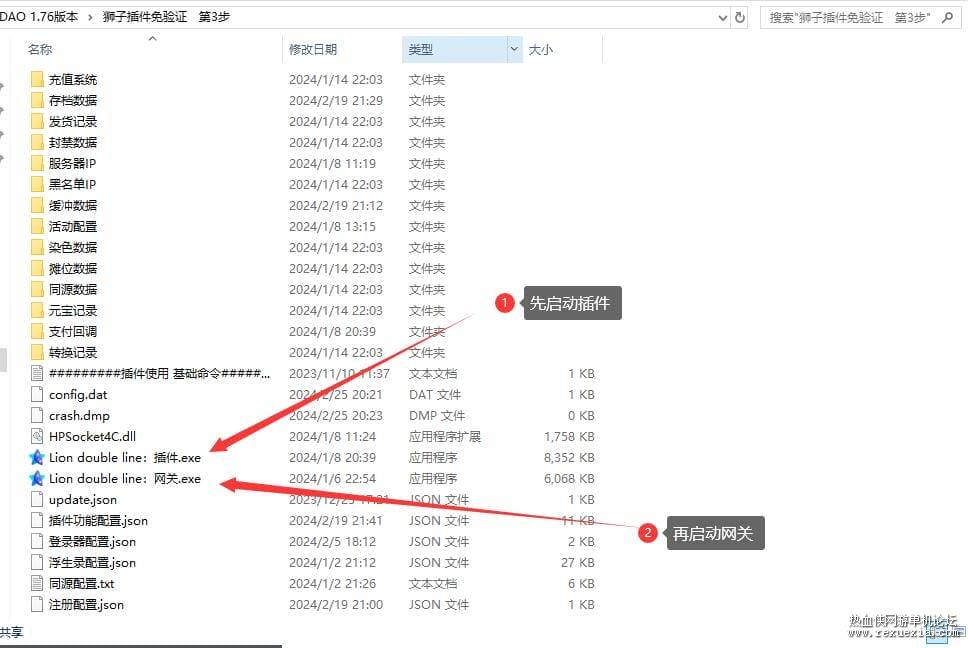
Task: Select the Lion double line 插件.exe star icon
Action: point(37,457)
